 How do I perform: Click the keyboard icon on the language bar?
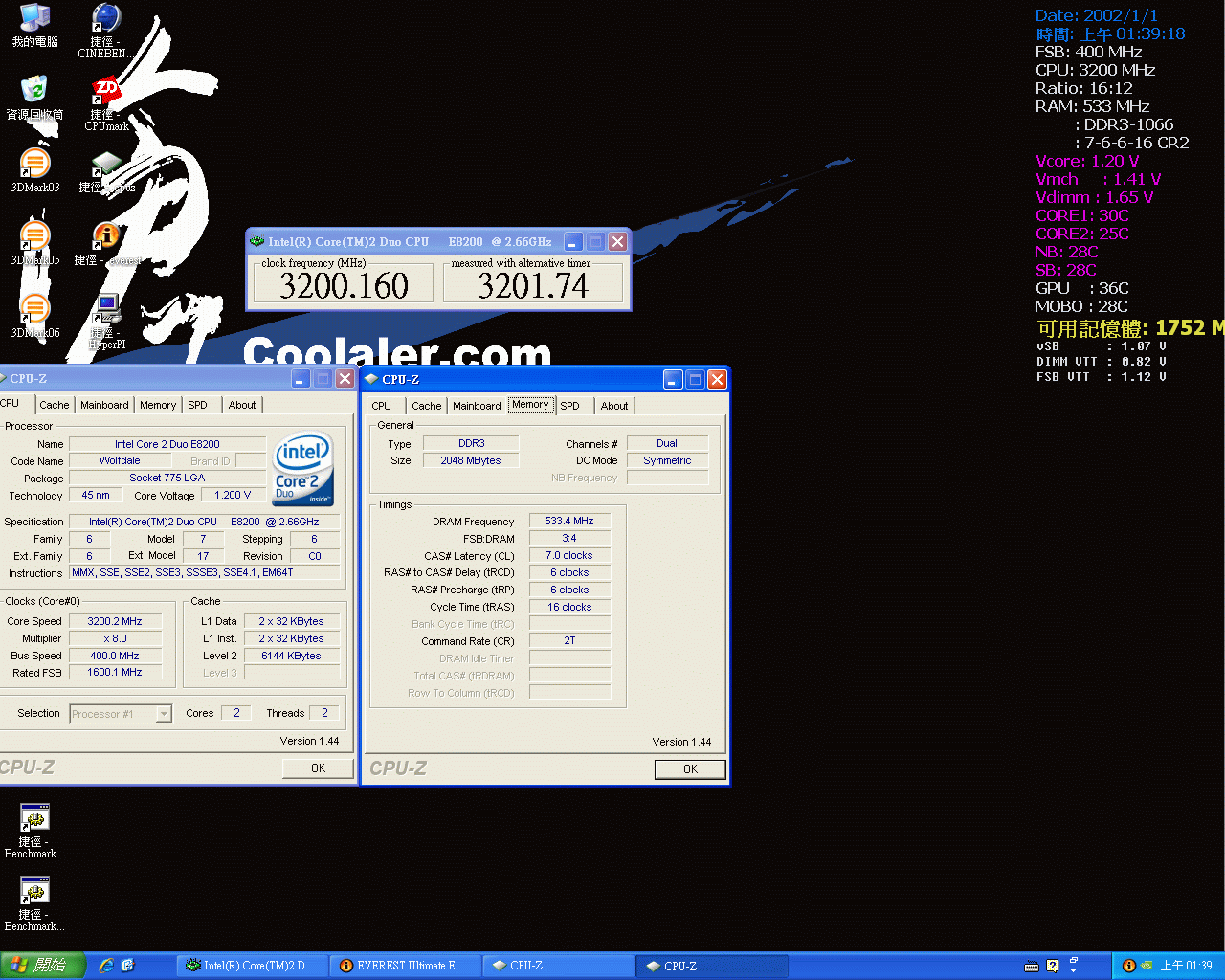point(1032,966)
